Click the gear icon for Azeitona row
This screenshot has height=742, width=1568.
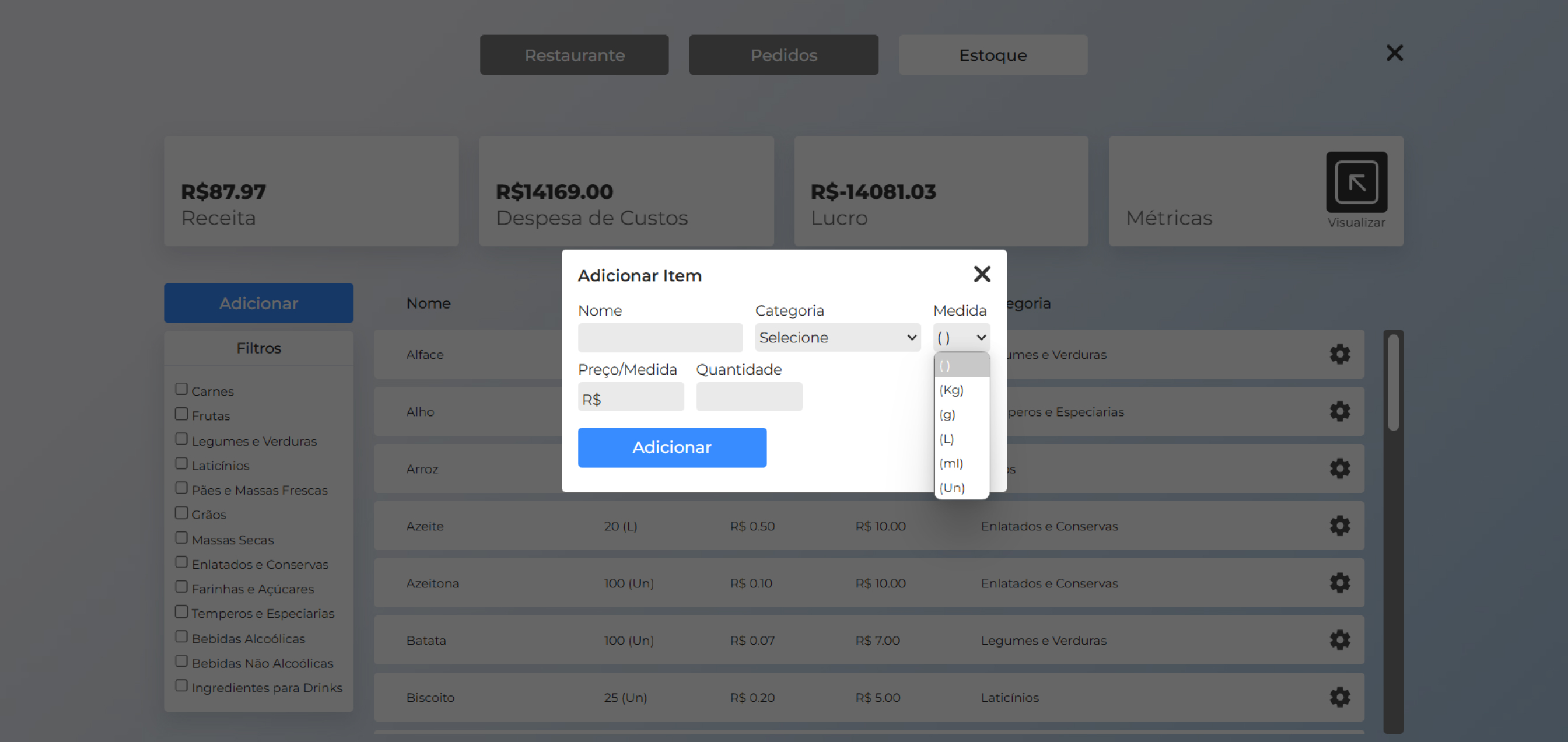(1339, 583)
